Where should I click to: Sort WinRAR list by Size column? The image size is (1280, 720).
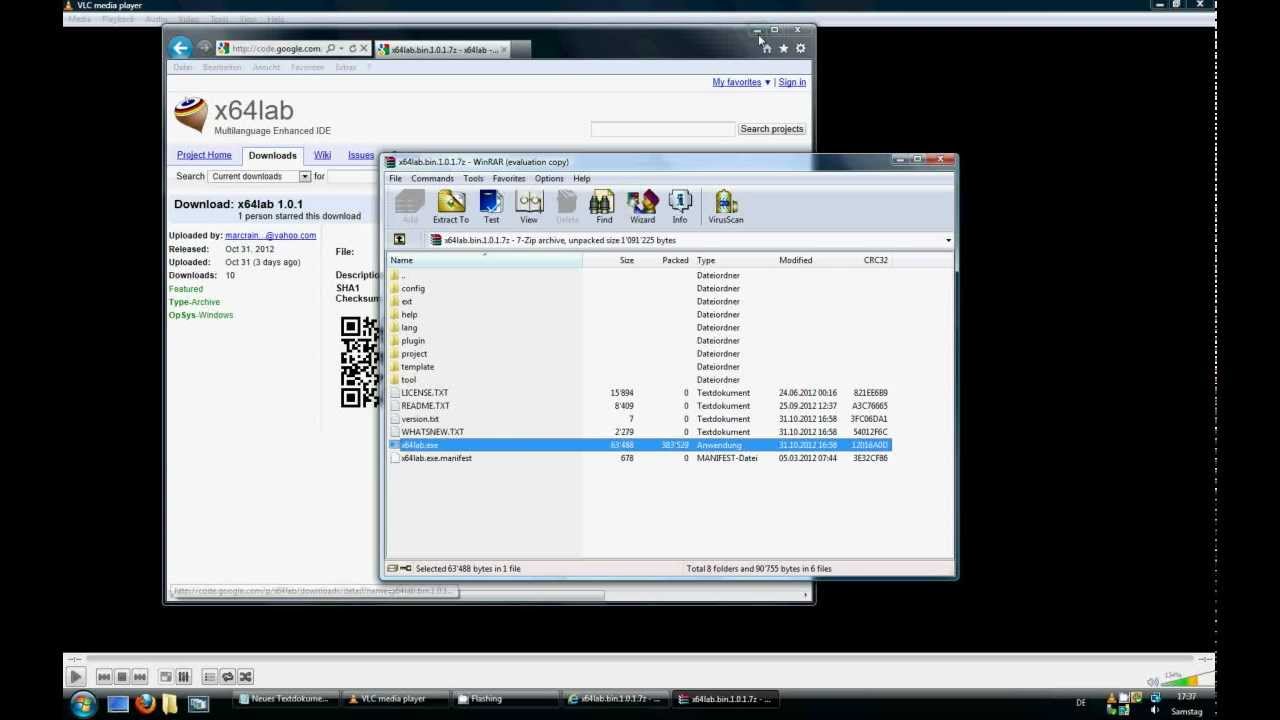(610, 260)
